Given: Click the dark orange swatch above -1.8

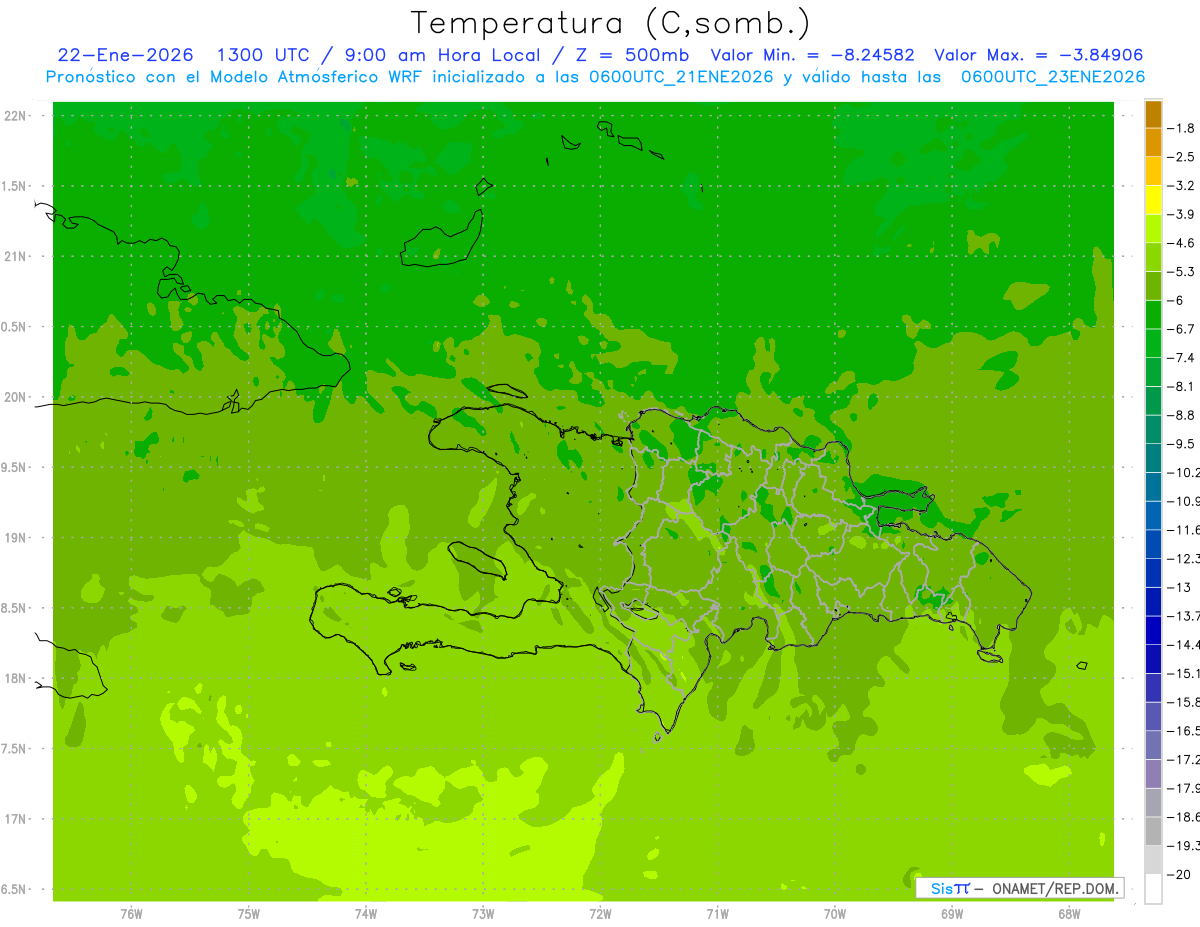Looking at the screenshot, I should (x=1153, y=114).
